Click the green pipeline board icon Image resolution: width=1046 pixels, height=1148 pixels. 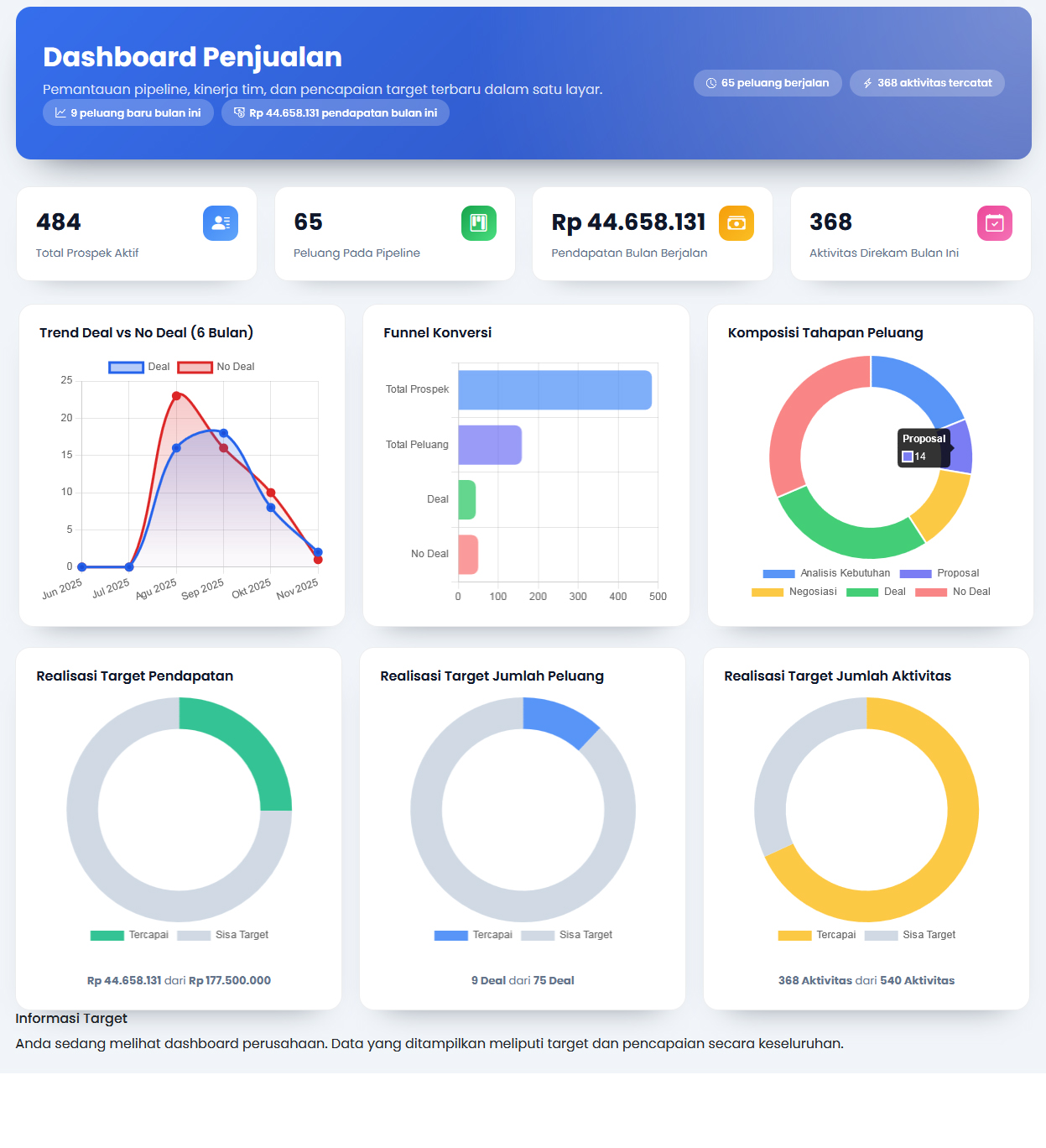[478, 223]
